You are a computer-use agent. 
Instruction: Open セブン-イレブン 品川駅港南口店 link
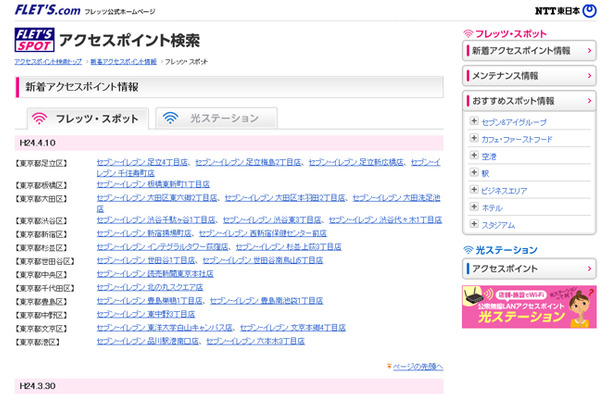pyautogui.click(x=148, y=341)
